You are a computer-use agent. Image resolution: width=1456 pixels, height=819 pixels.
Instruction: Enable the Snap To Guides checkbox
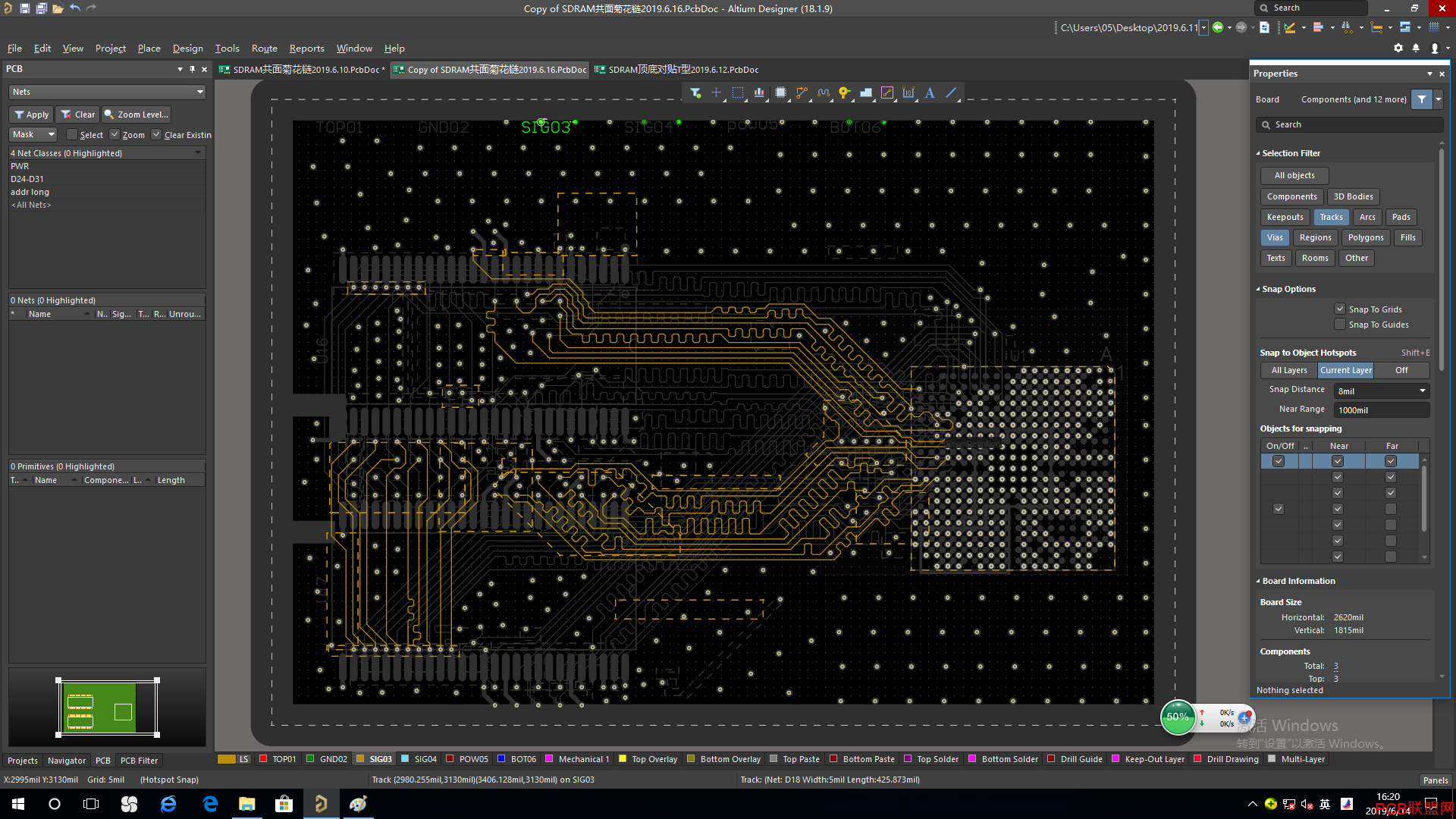[x=1340, y=324]
